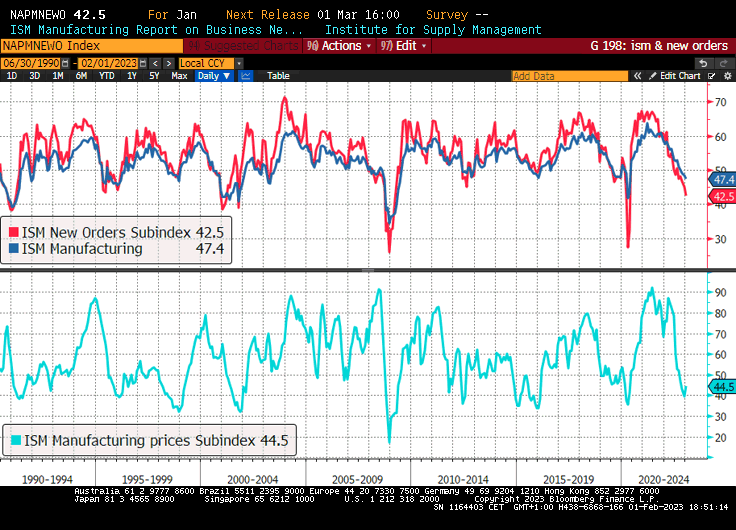Select the 1D time range

tap(12, 76)
